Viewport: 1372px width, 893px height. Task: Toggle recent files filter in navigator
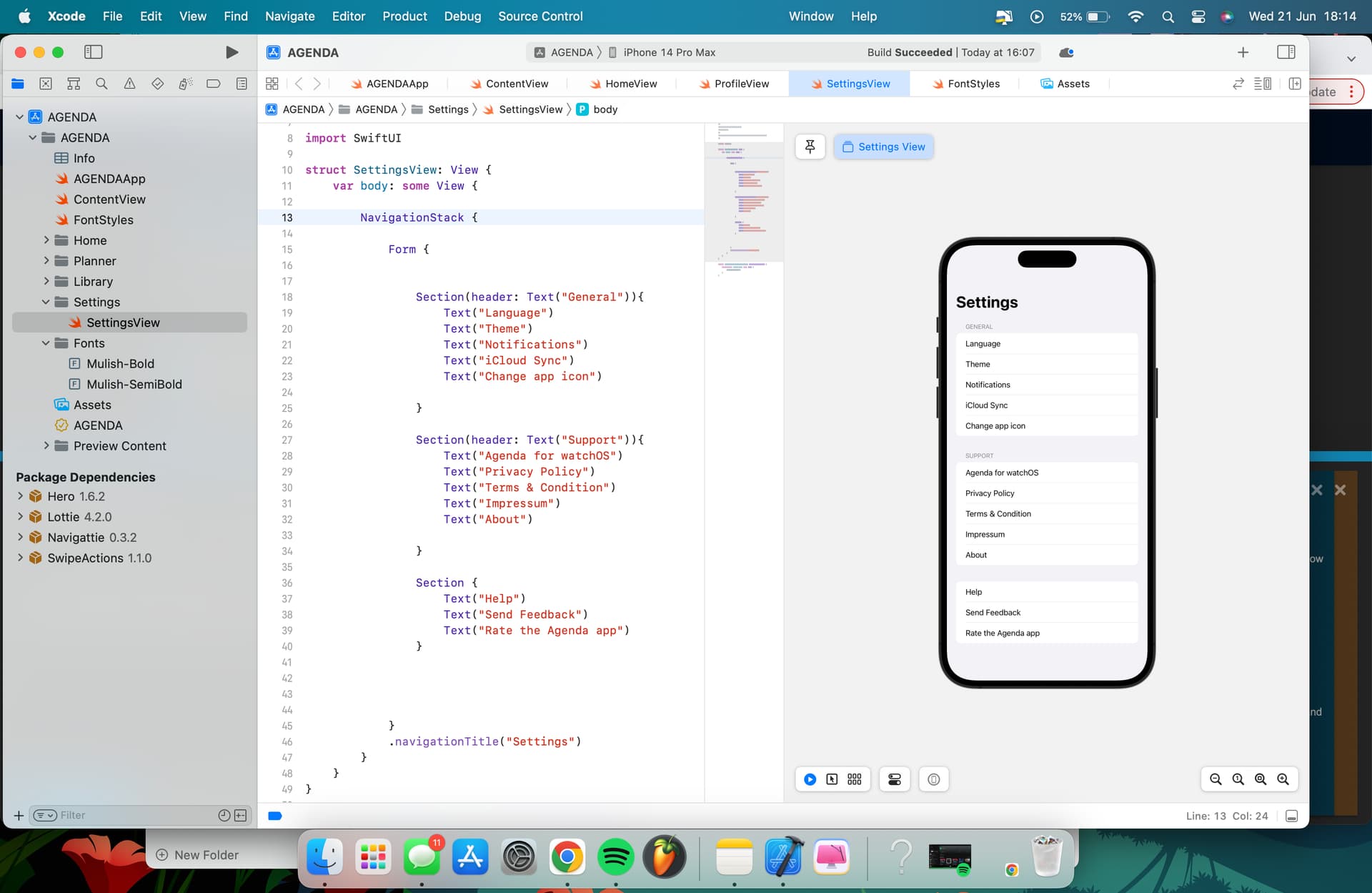coord(224,815)
